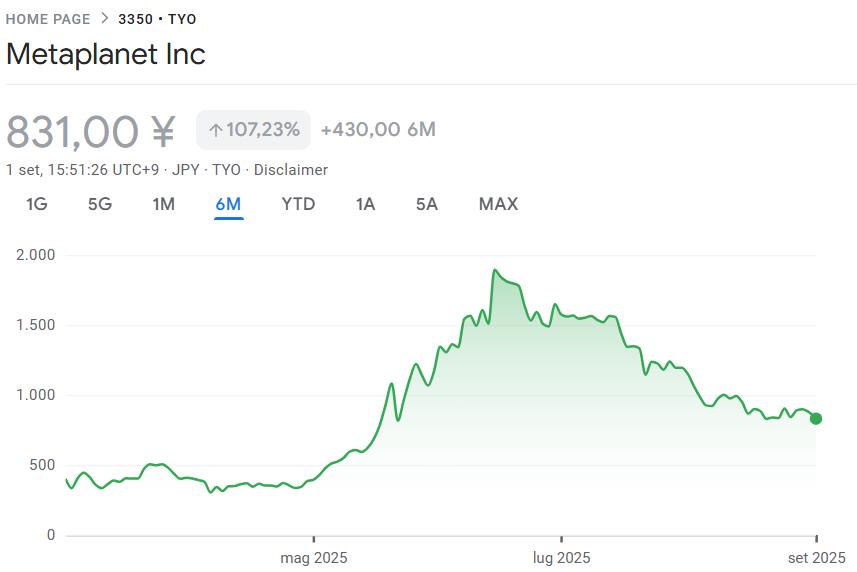Select the 5A time range

[x=427, y=204]
